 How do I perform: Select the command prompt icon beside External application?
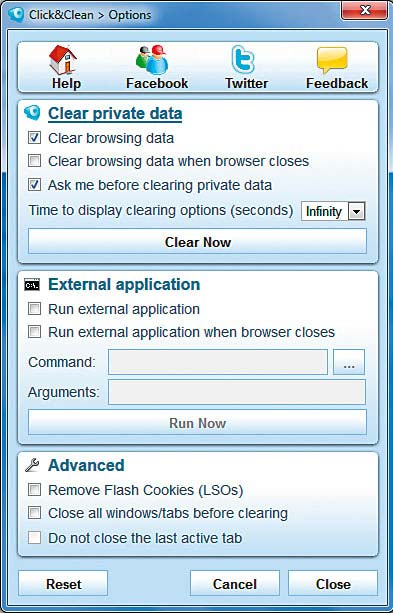coord(32,285)
